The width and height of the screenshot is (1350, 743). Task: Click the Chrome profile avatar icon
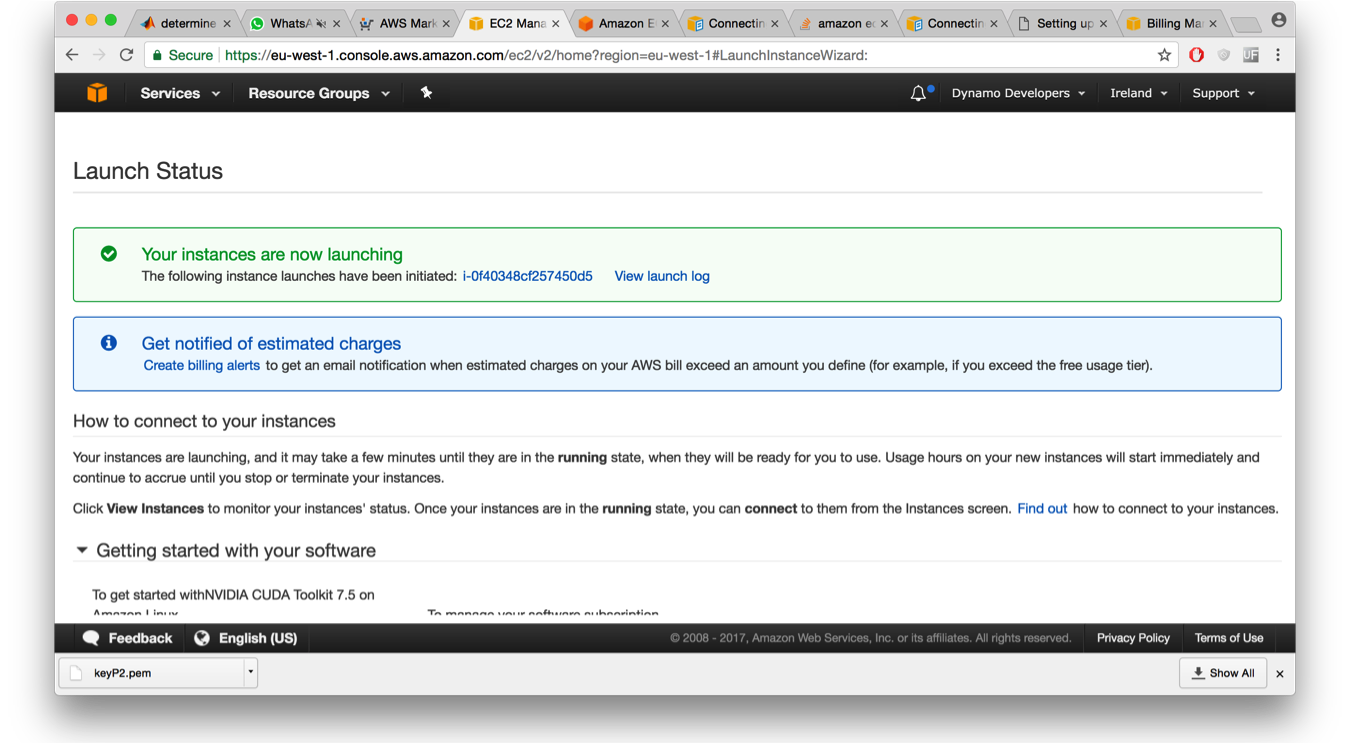tap(1279, 20)
